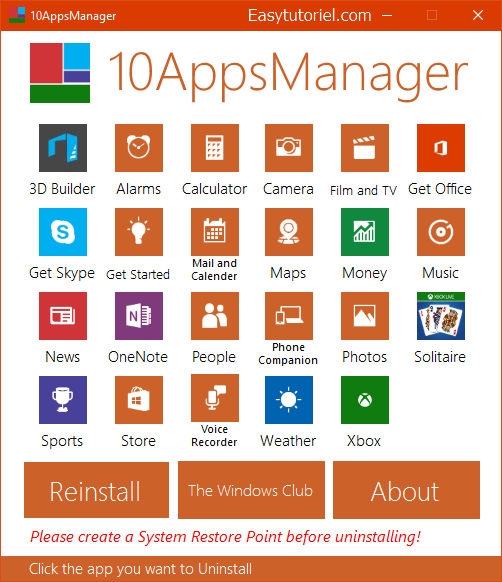Choose the blue Weather app tile
The image size is (502, 582).
pyautogui.click(x=289, y=400)
